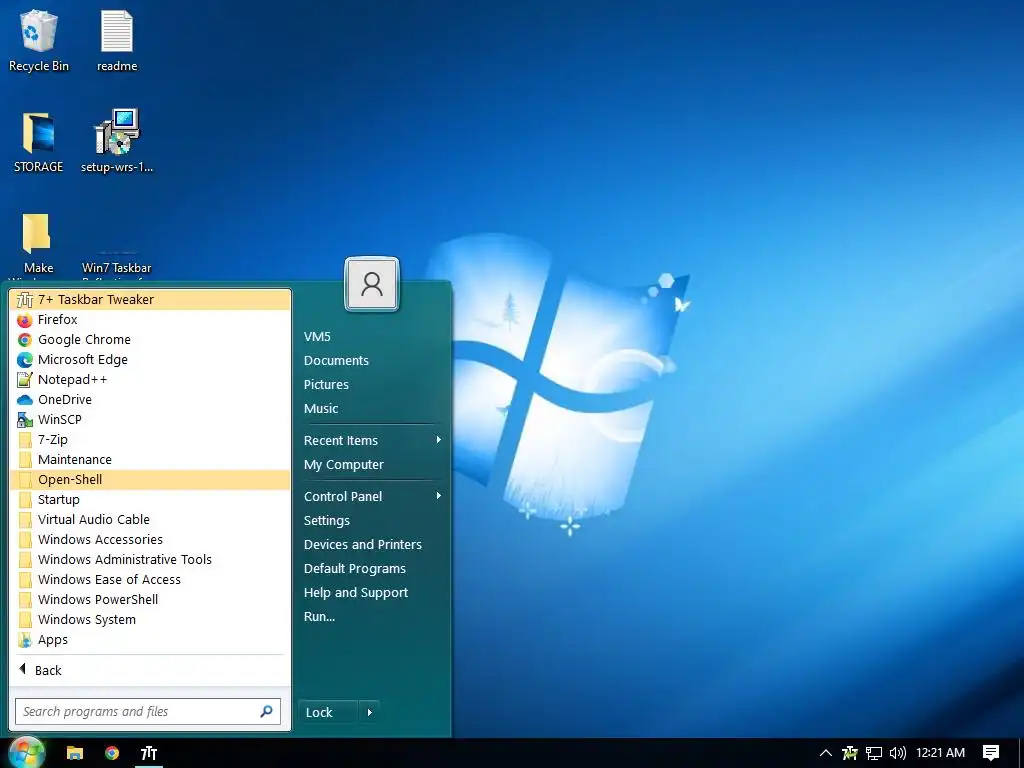
Task: Show hidden tray icons chevron
Action: click(x=825, y=753)
